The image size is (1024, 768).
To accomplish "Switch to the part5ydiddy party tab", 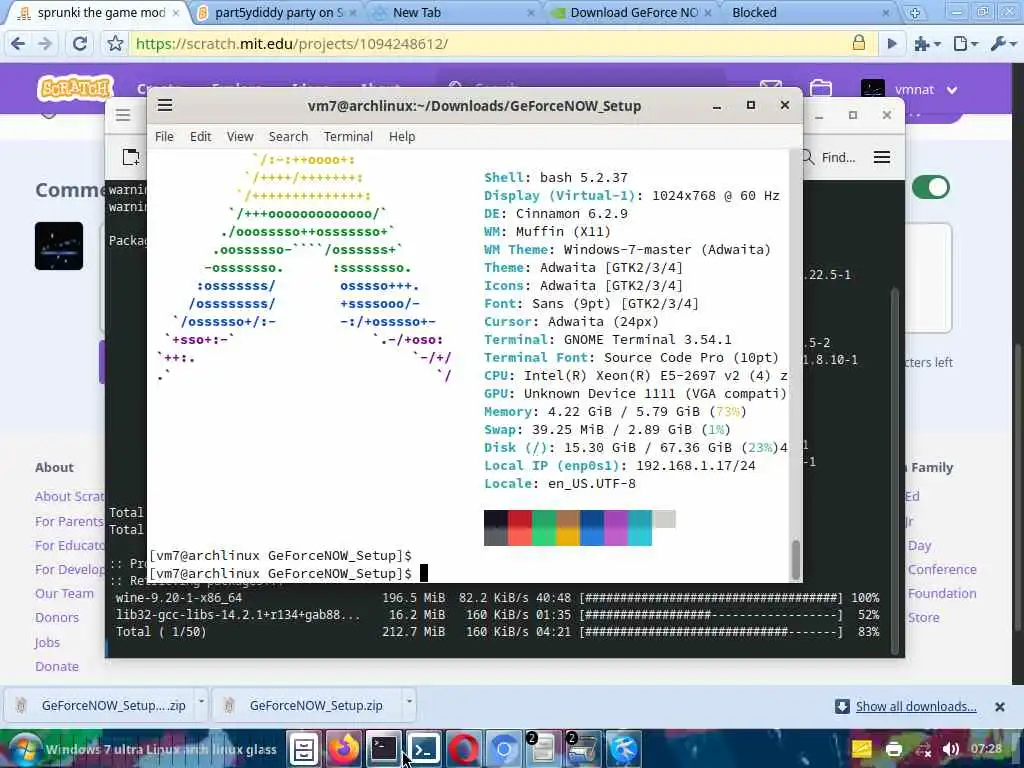I will 278,12.
